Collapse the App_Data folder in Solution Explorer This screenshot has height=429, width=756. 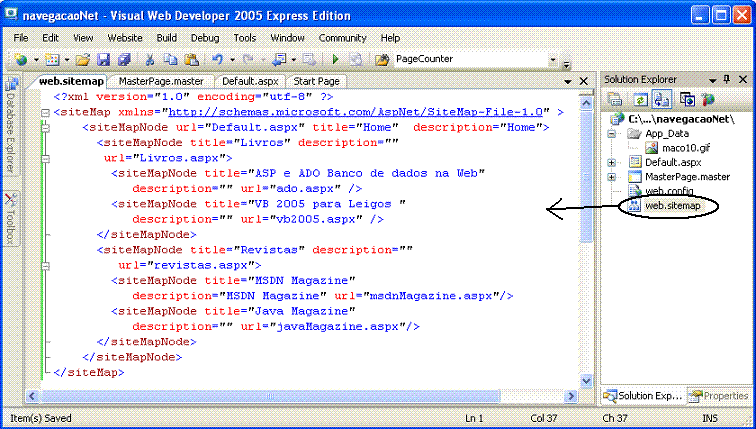(x=612, y=134)
